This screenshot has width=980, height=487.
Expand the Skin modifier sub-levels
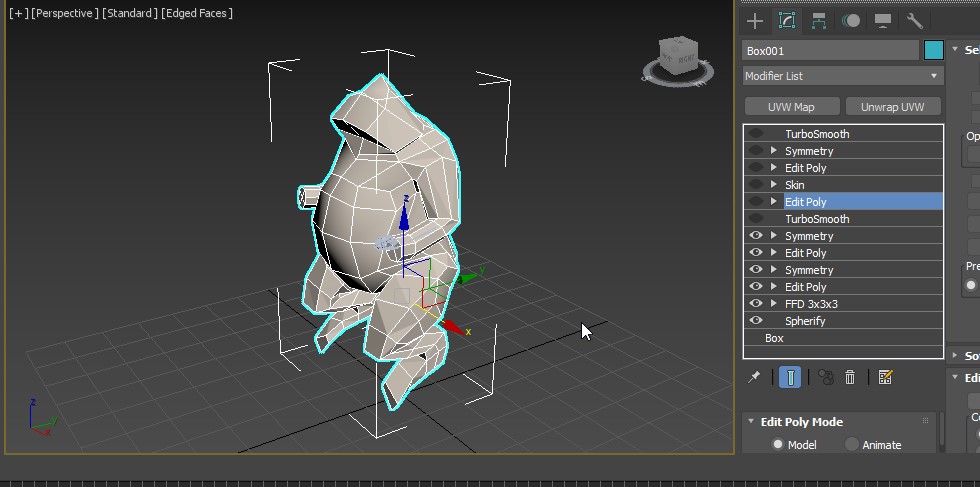tap(774, 185)
